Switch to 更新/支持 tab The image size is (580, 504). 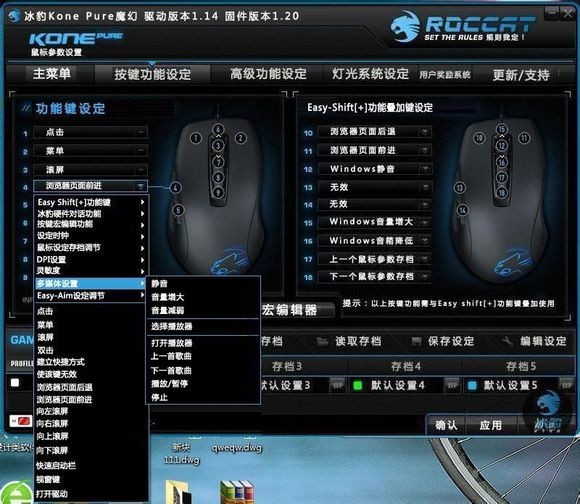[521, 75]
